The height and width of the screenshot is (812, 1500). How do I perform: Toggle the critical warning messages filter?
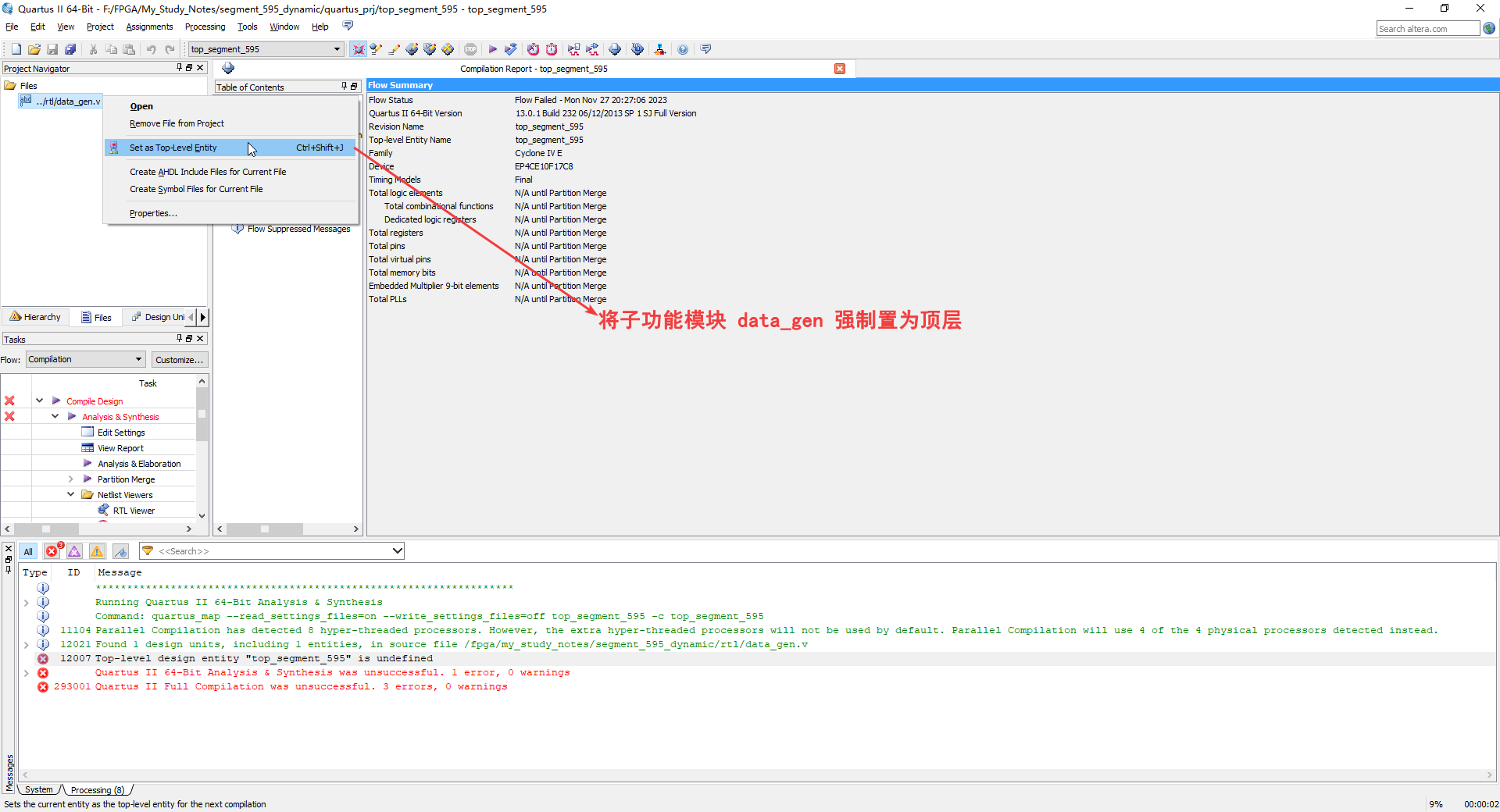74,551
